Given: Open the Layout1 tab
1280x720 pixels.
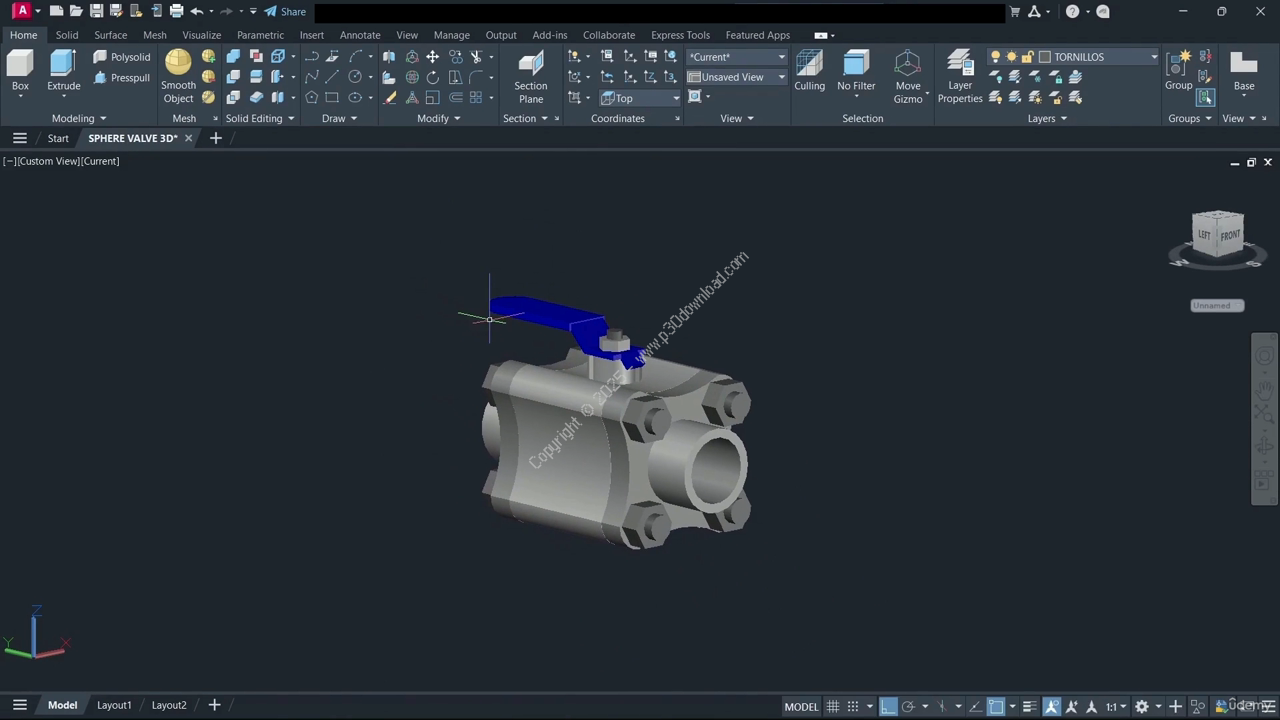Looking at the screenshot, I should coord(114,705).
